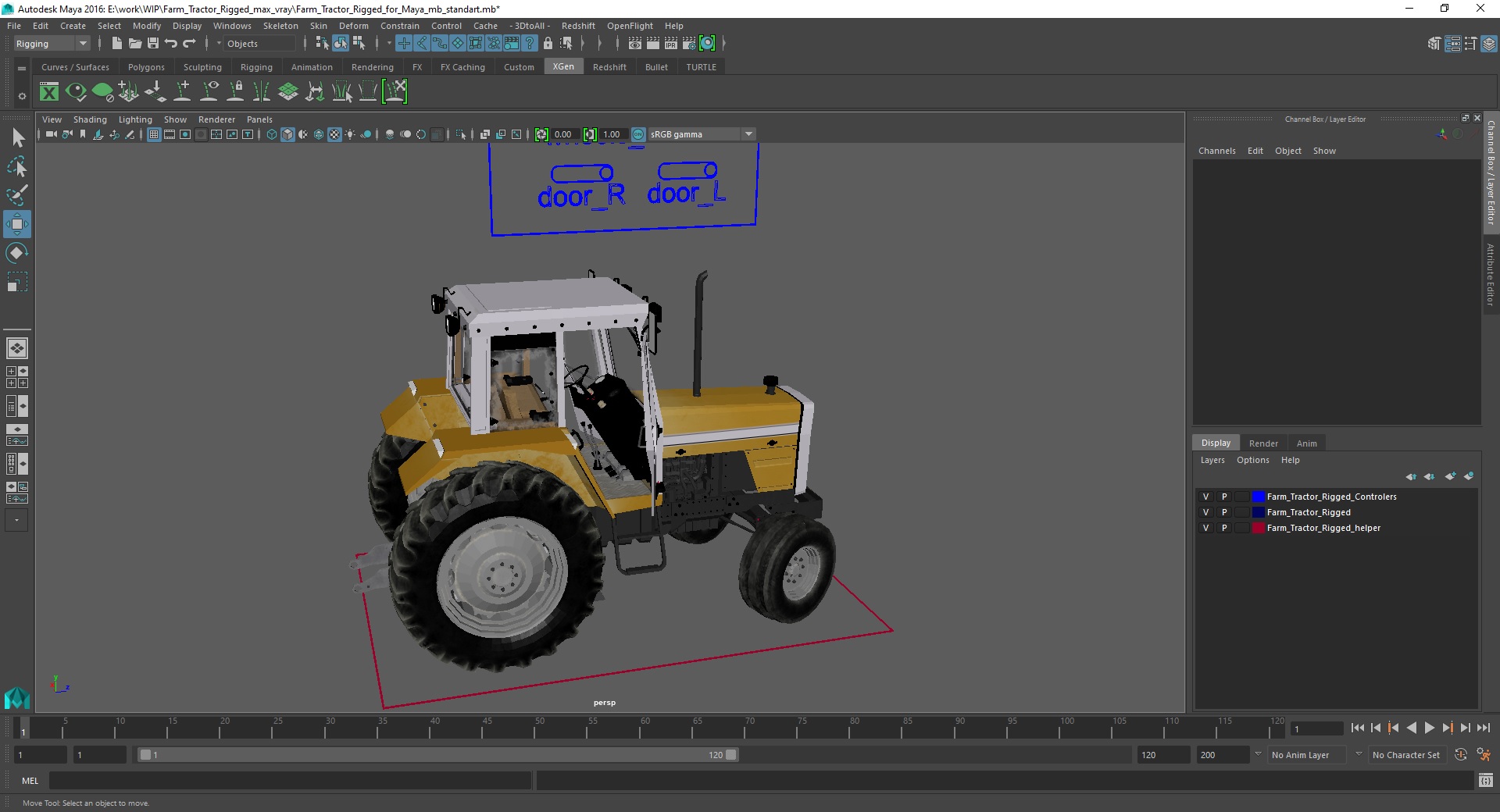Image resolution: width=1500 pixels, height=812 pixels.
Task: Switch to the Rigging shelf tab
Action: pos(256,67)
